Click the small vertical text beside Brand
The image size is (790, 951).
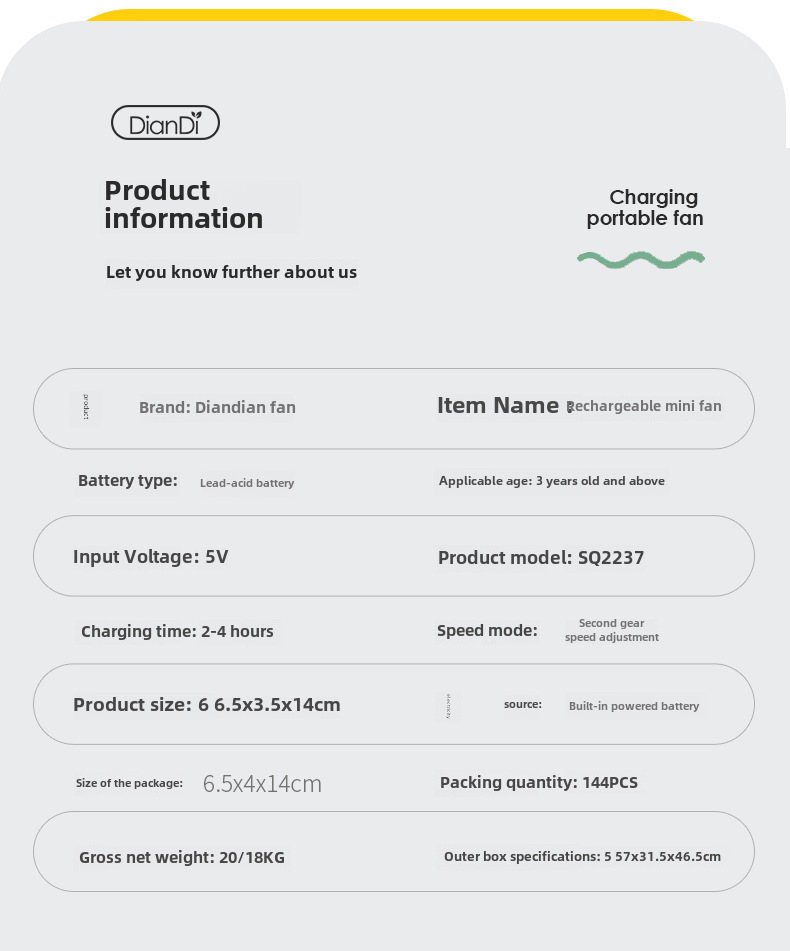pos(87,407)
